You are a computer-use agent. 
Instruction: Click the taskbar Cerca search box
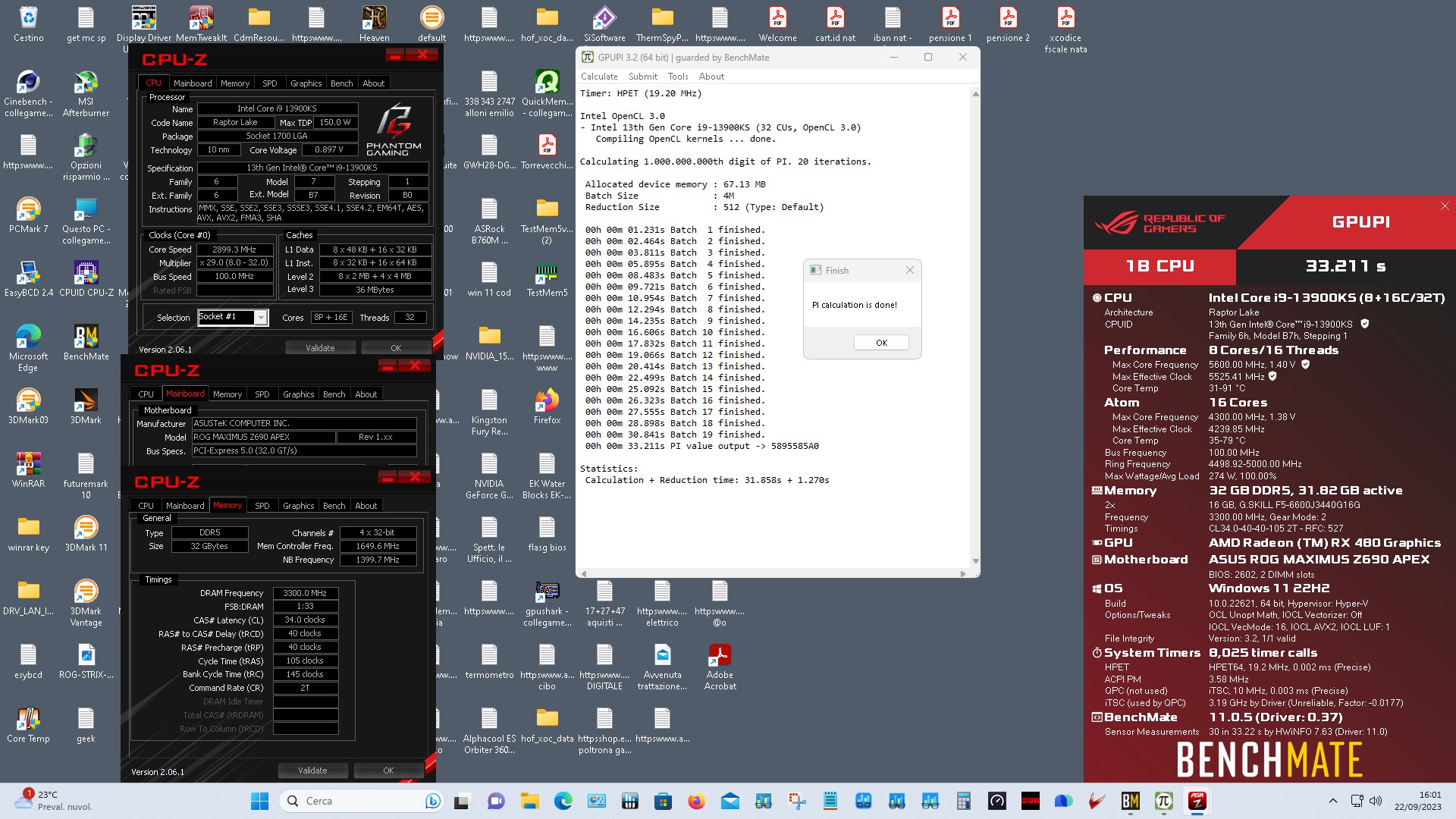tap(362, 801)
